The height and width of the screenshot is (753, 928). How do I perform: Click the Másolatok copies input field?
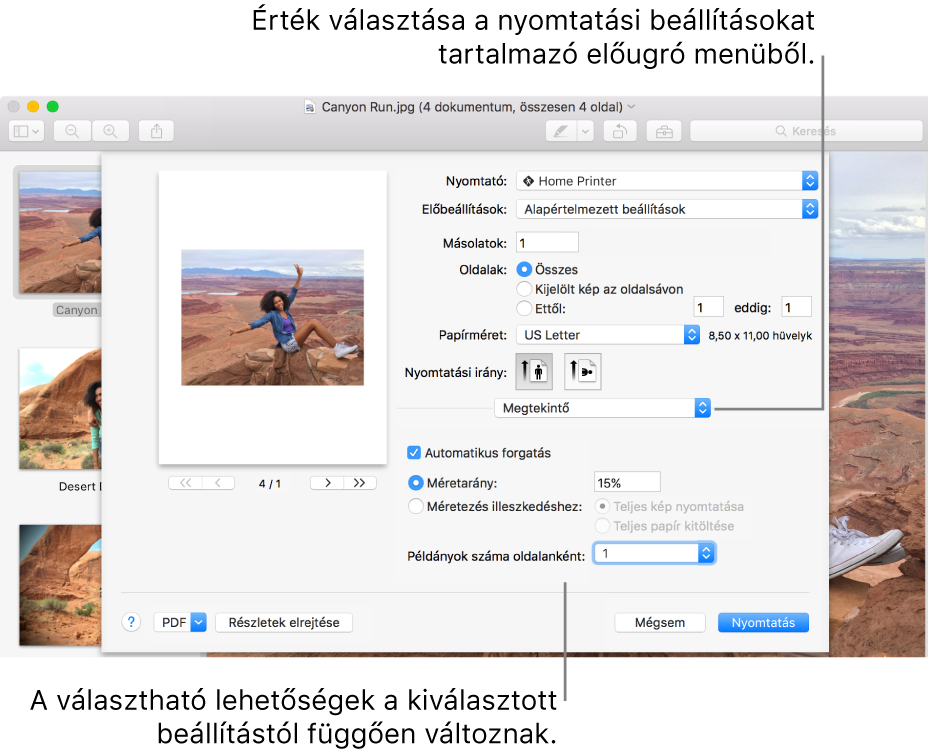(546, 243)
